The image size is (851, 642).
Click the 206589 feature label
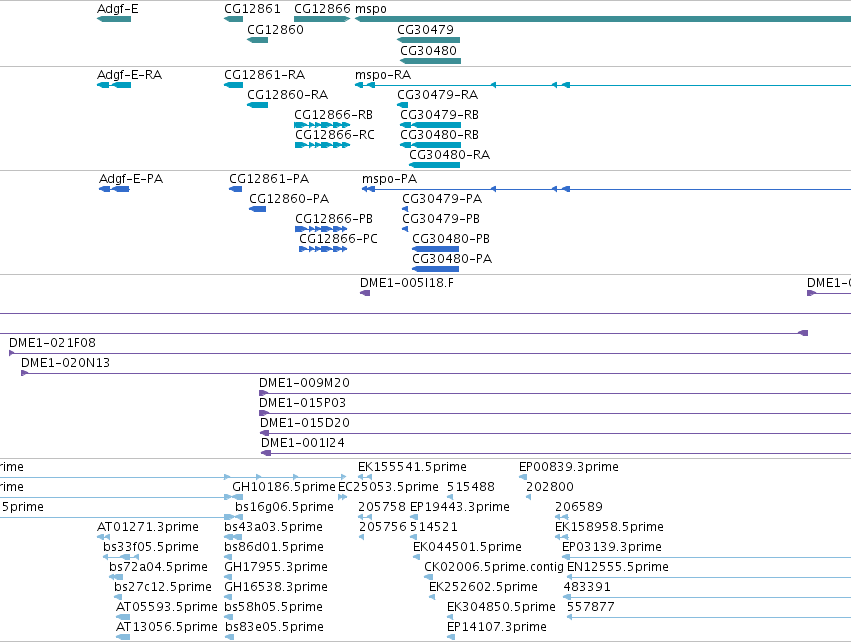click(579, 507)
